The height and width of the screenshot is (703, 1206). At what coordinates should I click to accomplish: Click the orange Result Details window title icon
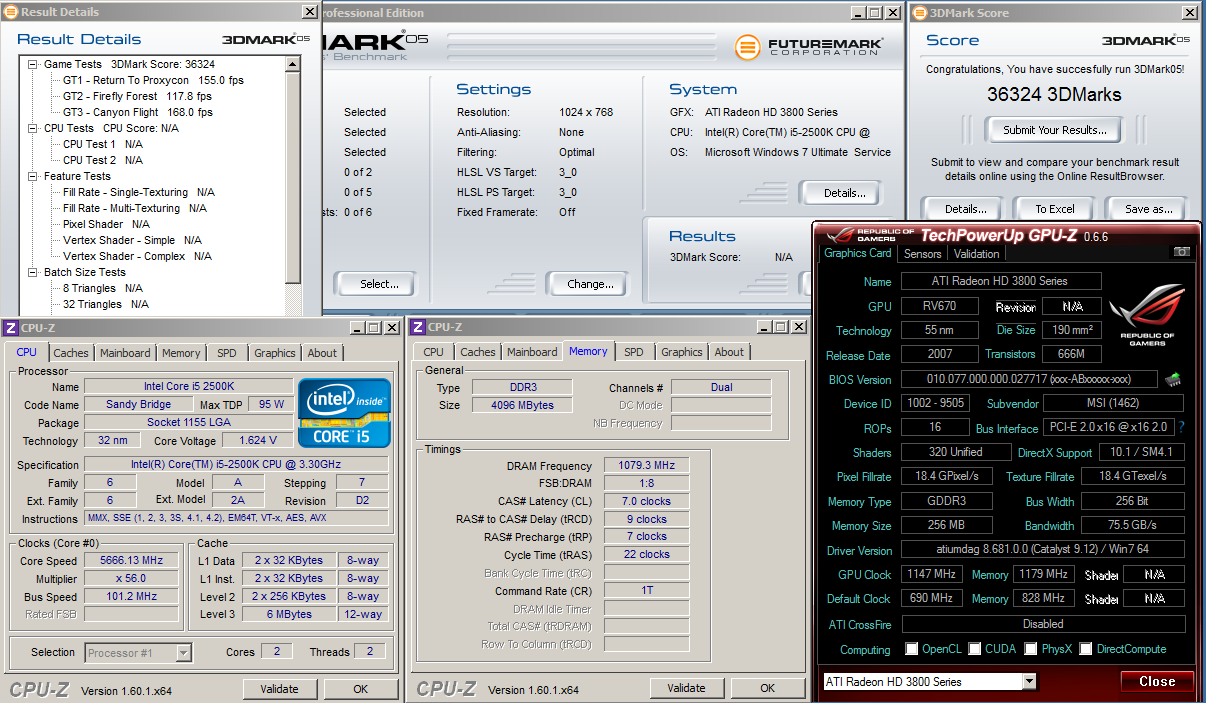click(x=10, y=12)
